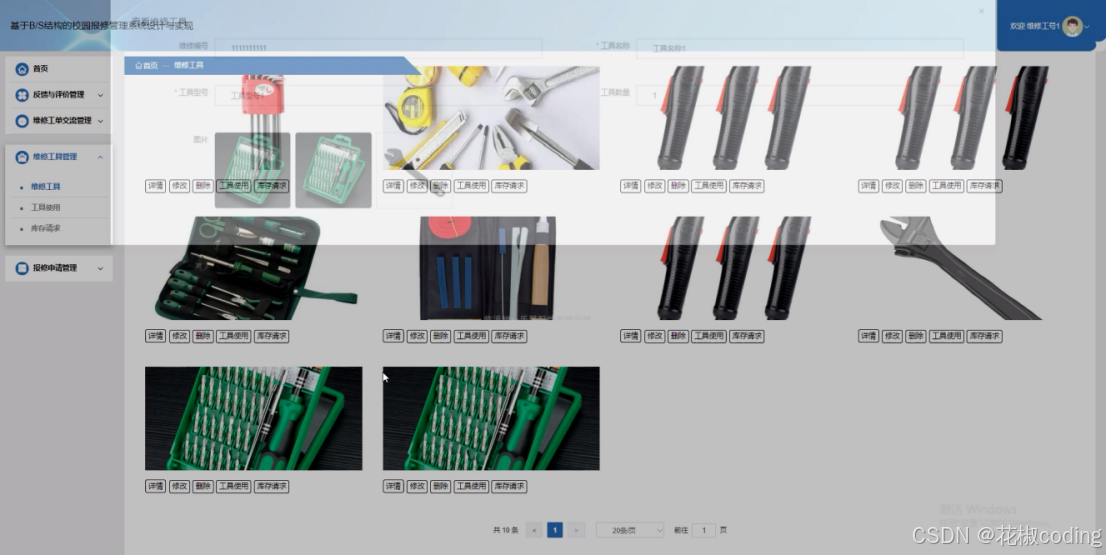Click the 报修申请管理 sidebar icon
The height and width of the screenshot is (556, 1106).
[22, 268]
